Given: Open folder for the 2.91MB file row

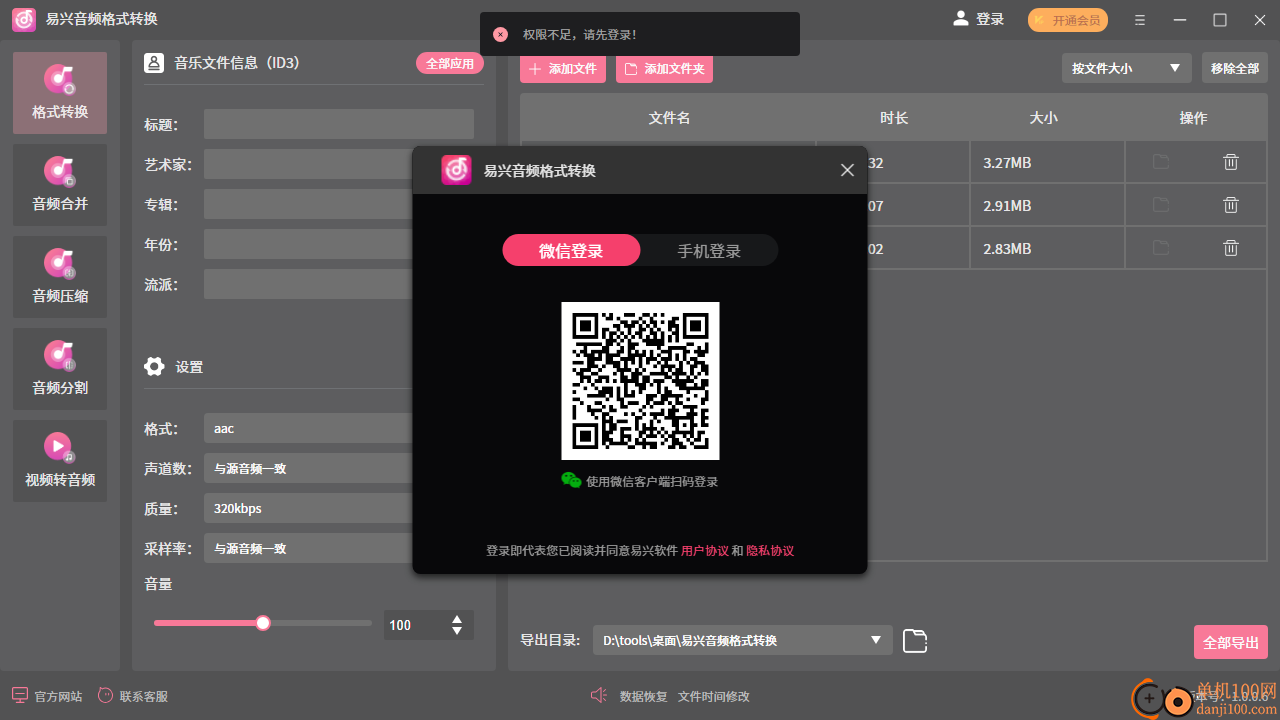Looking at the screenshot, I should pyautogui.click(x=1160, y=205).
